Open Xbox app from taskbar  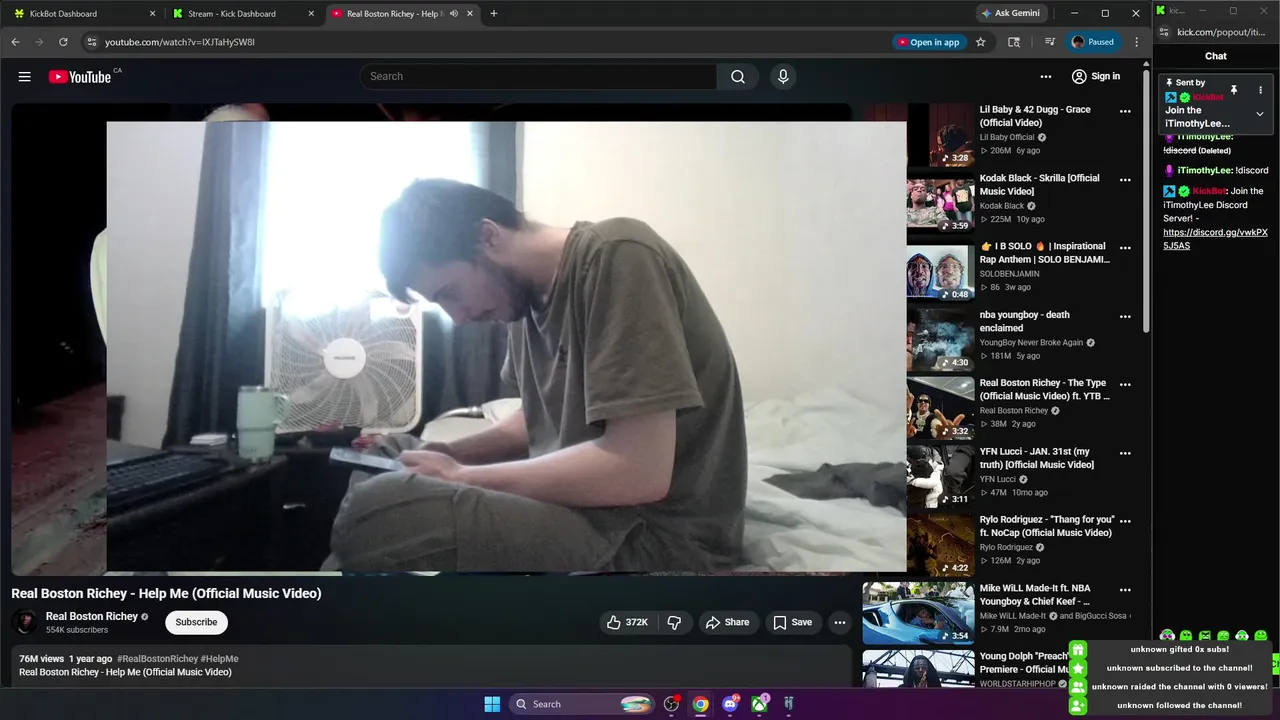[x=760, y=704]
